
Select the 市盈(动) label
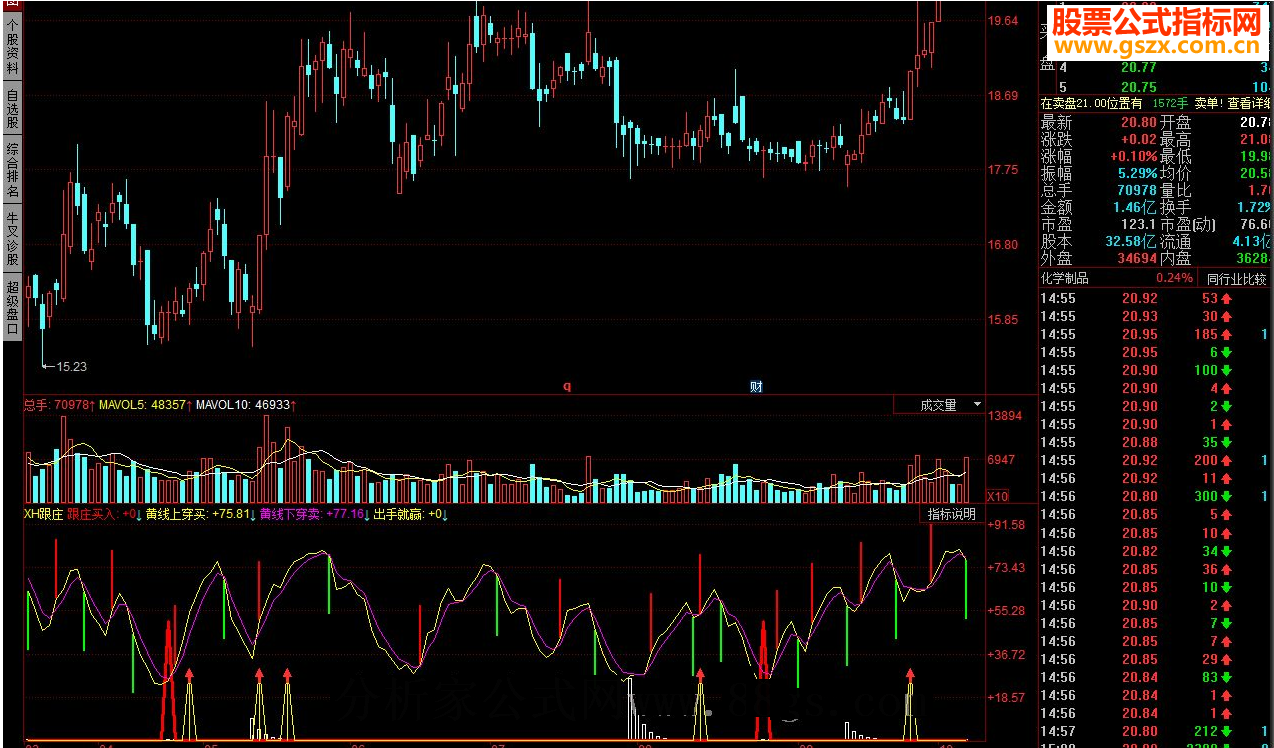pyautogui.click(x=1189, y=224)
